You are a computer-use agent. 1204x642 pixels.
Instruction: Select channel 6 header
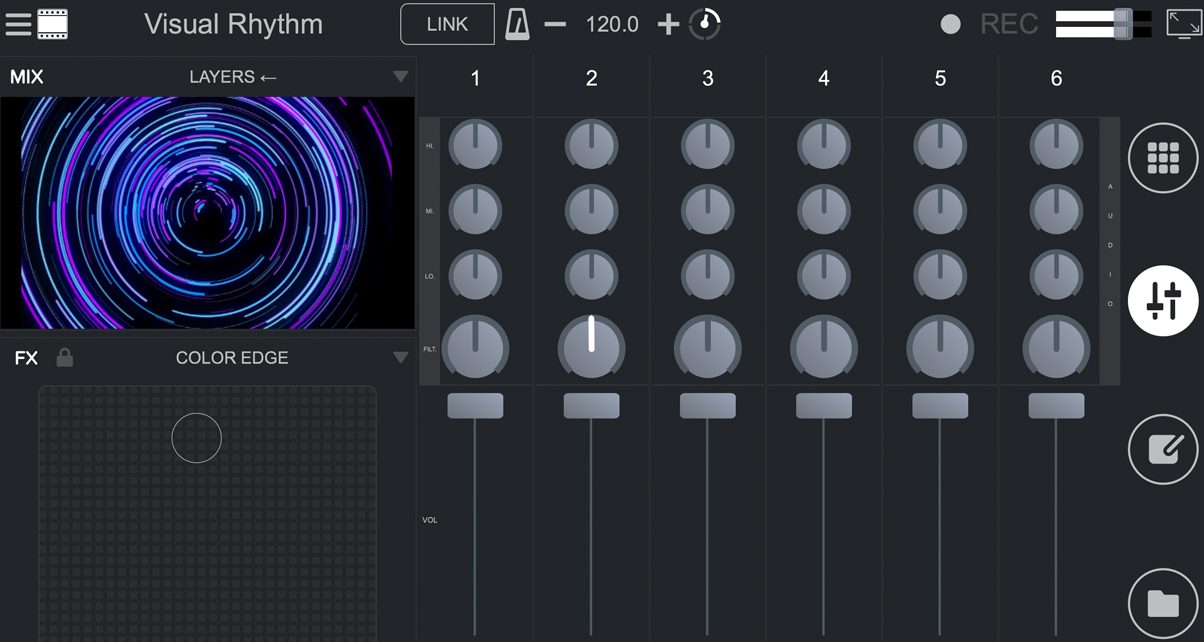[x=1056, y=78]
